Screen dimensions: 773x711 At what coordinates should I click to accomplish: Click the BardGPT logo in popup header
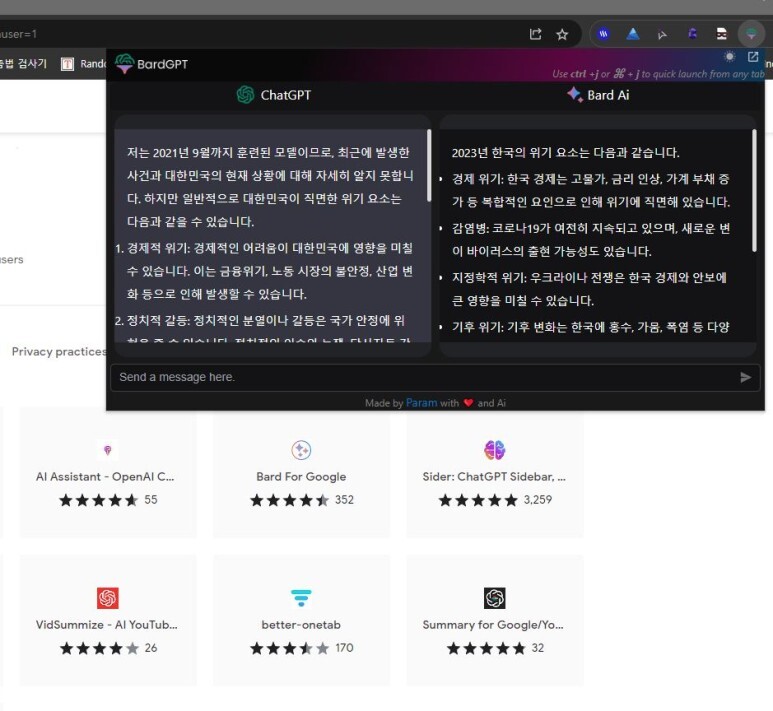(151, 64)
